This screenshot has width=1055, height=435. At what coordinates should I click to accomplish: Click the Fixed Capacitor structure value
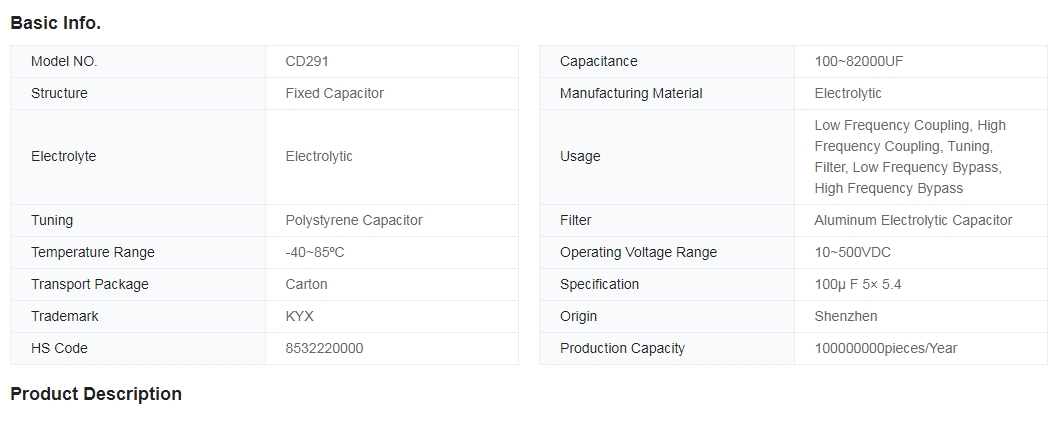334,93
